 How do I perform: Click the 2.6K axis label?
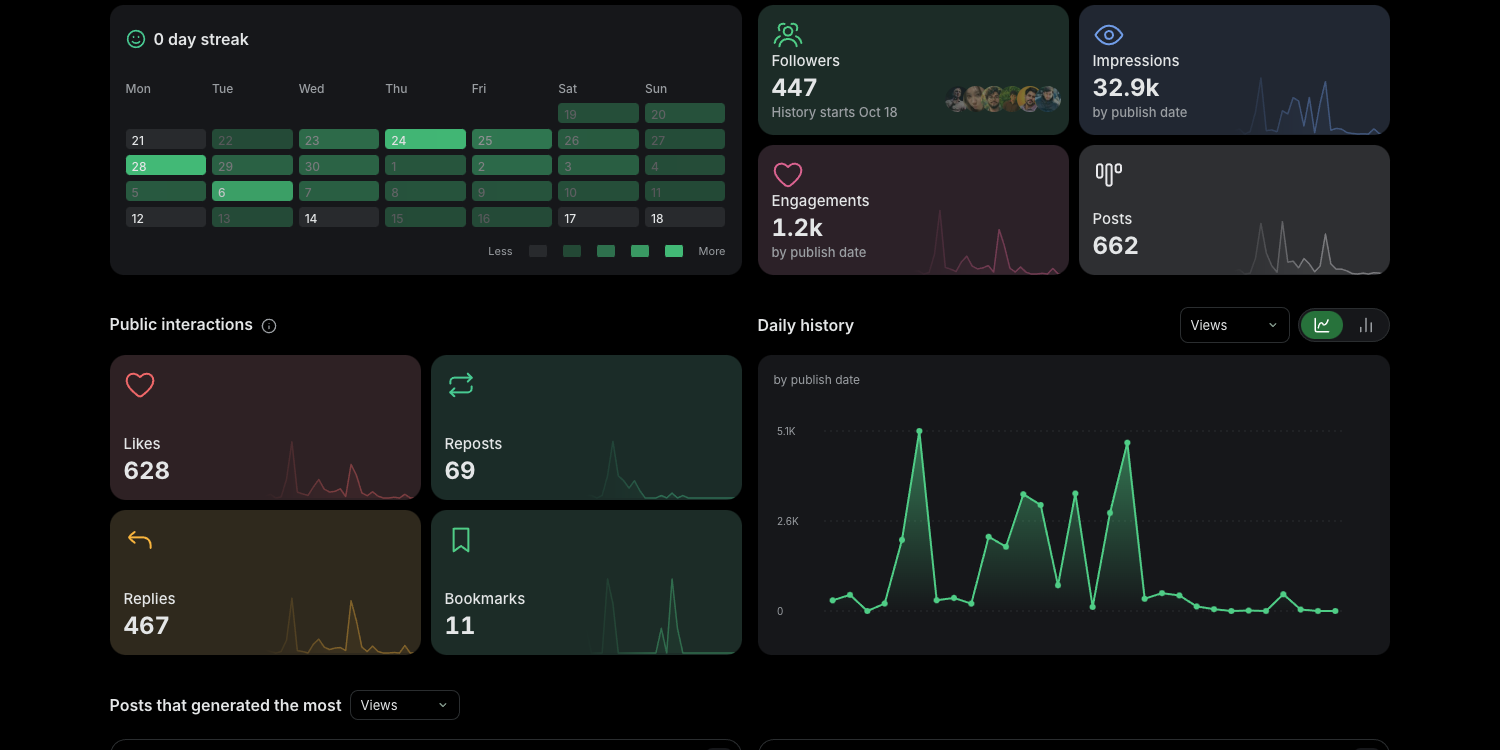coord(787,521)
